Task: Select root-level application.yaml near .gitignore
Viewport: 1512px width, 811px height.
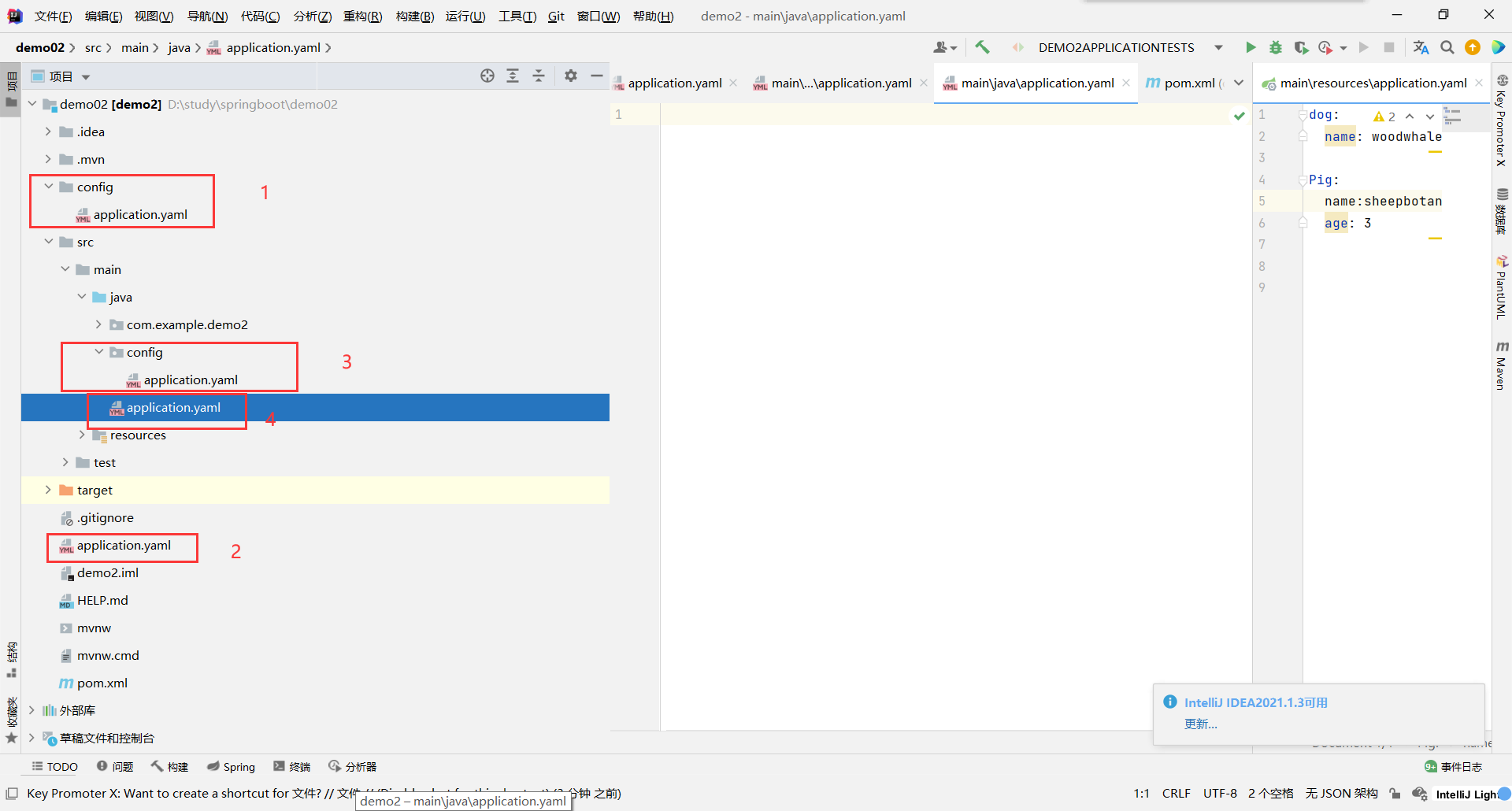Action: (x=124, y=545)
